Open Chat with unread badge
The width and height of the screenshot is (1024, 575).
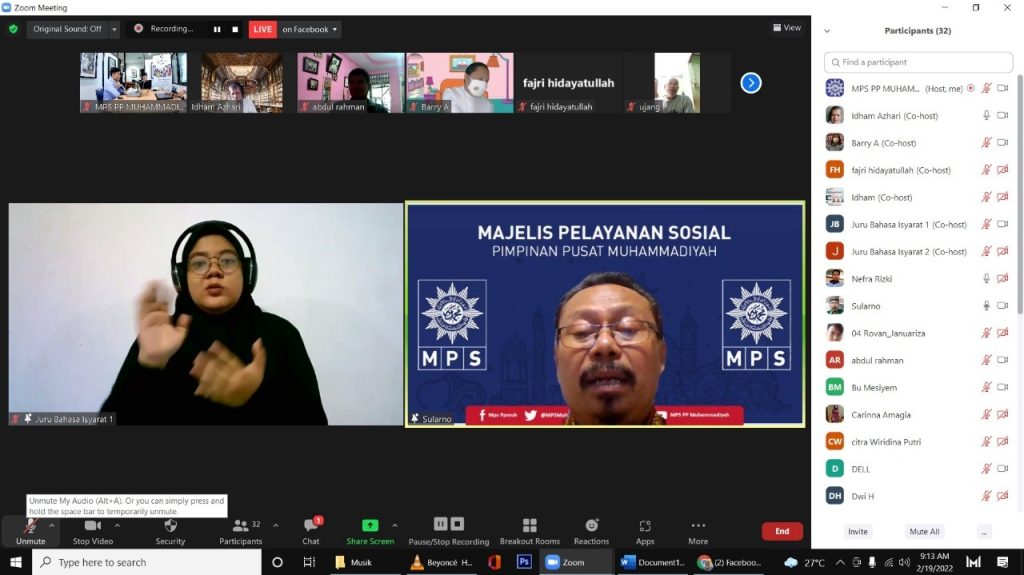311,531
